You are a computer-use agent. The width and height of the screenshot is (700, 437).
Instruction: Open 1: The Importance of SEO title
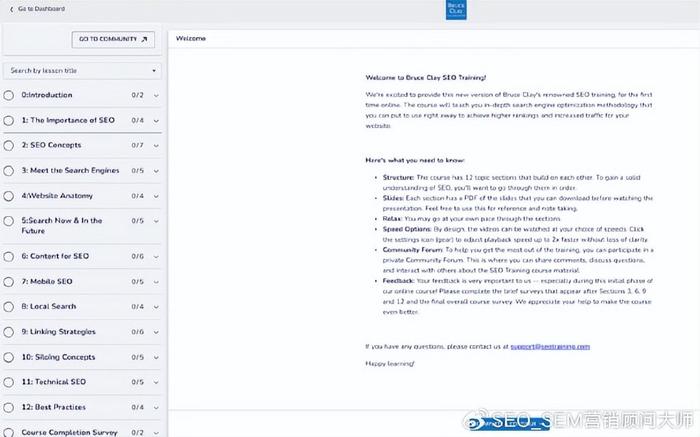click(x=68, y=120)
